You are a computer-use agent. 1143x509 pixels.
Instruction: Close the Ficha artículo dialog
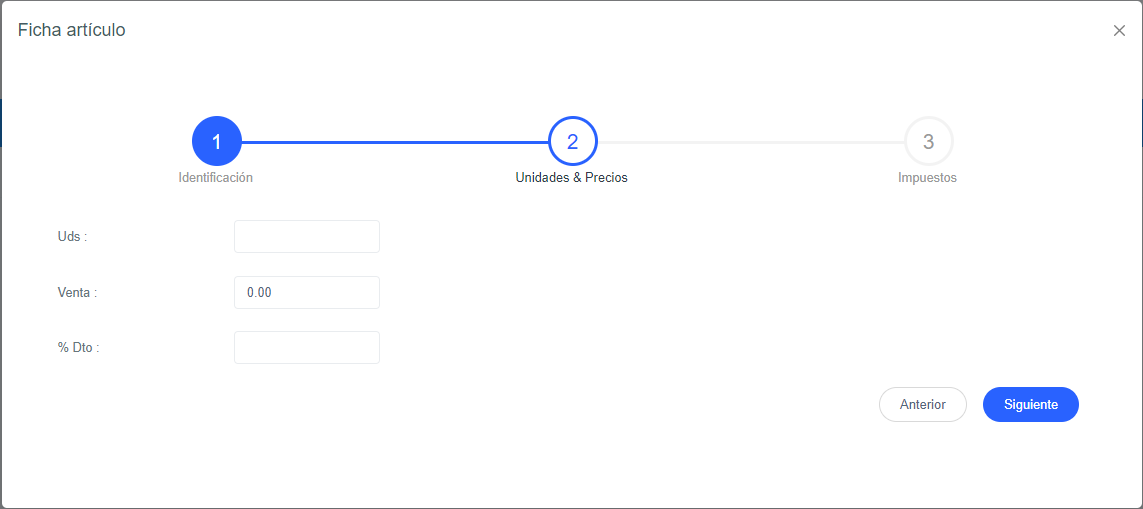point(1119,31)
